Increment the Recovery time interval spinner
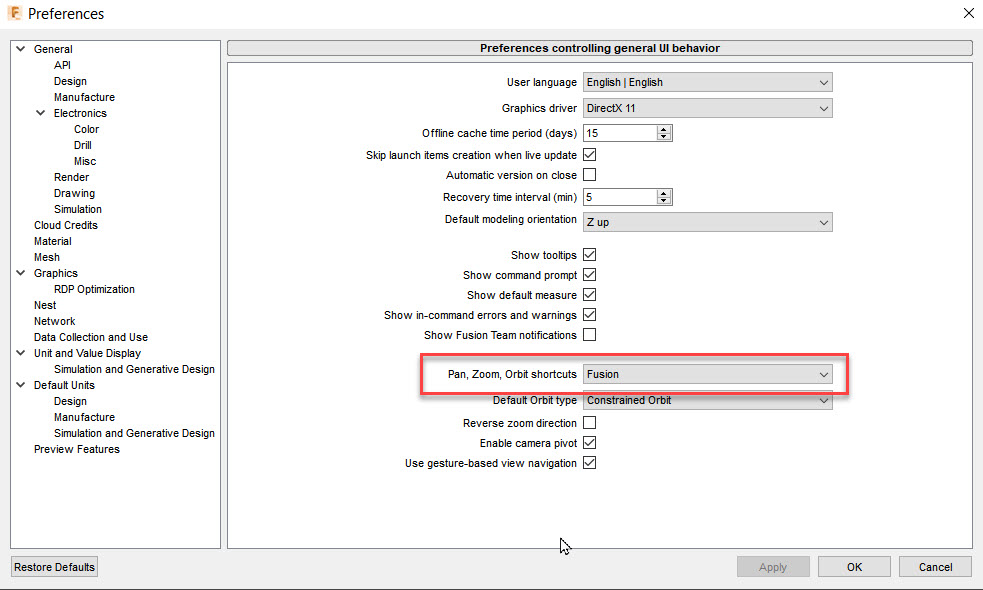Screen dimensions: 983x590 [666, 192]
